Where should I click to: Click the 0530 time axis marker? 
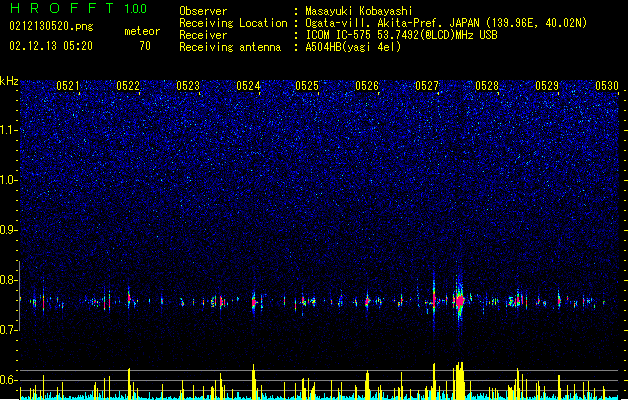[x=607, y=86]
